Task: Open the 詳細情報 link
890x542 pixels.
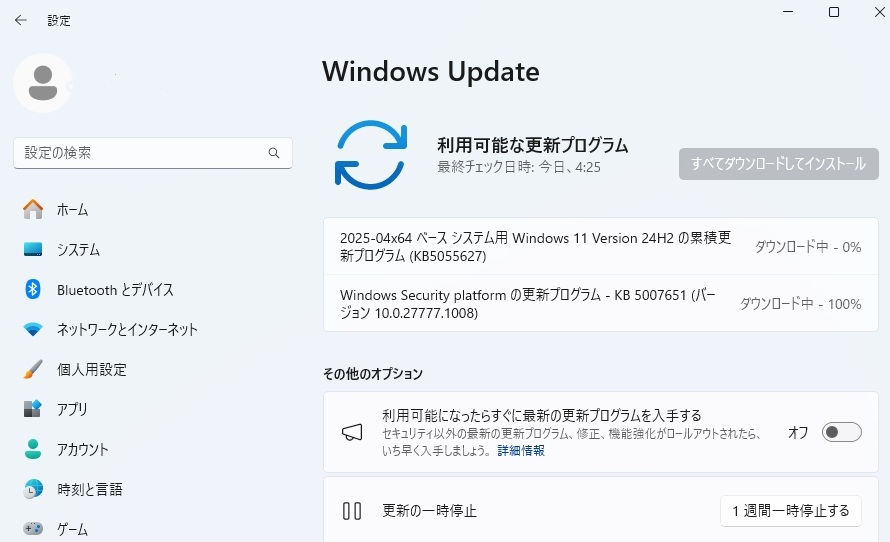Action: (x=520, y=450)
